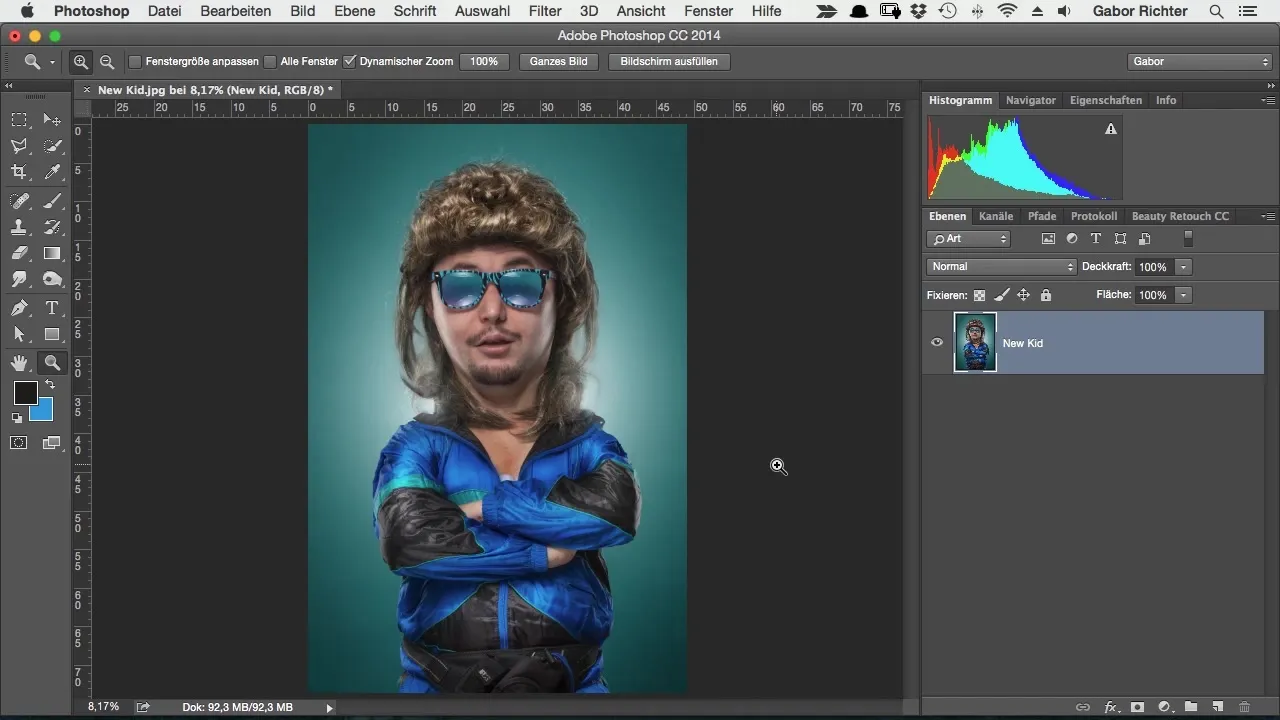This screenshot has width=1280, height=720.
Task: Create a new layer group
Action: (1190, 707)
